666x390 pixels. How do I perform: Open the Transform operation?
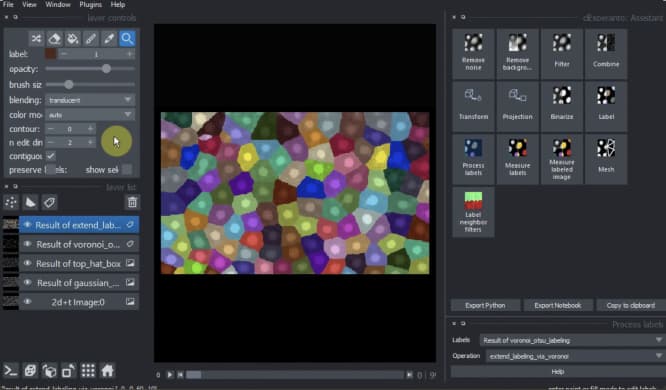pos(473,106)
